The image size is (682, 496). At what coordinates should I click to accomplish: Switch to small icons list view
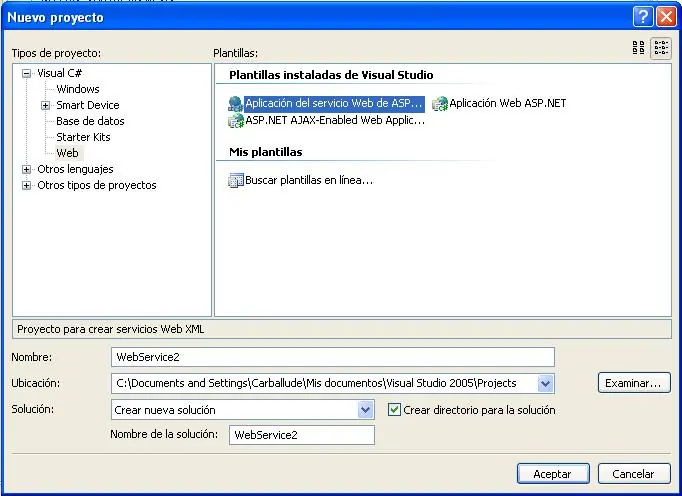click(x=661, y=48)
